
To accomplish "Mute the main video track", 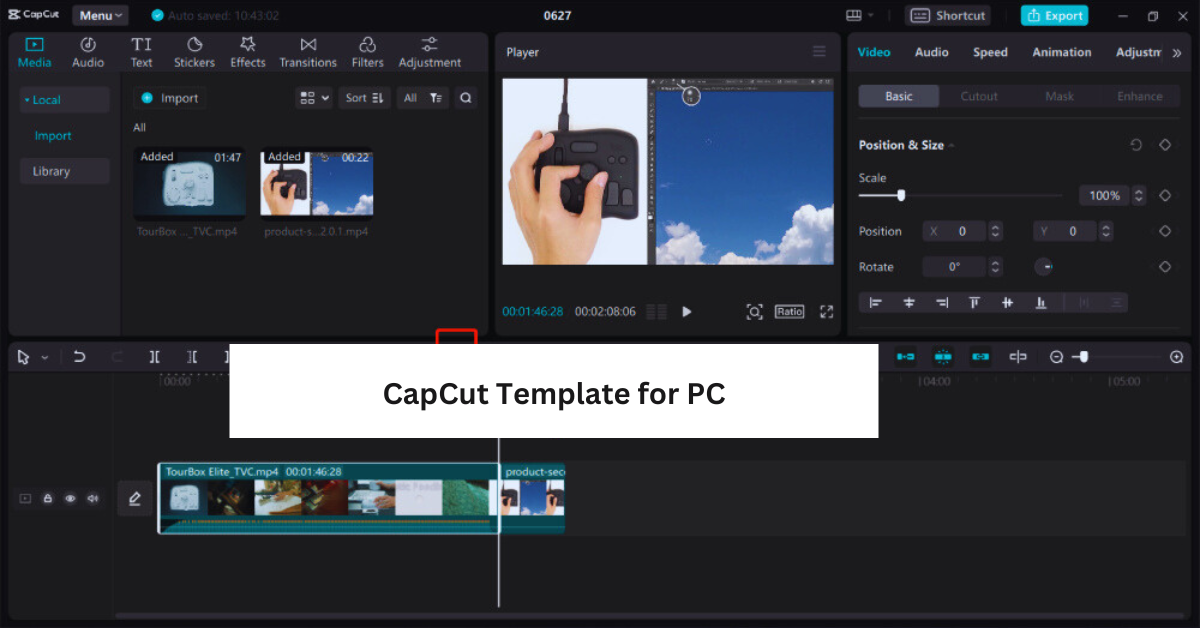I will [93, 498].
